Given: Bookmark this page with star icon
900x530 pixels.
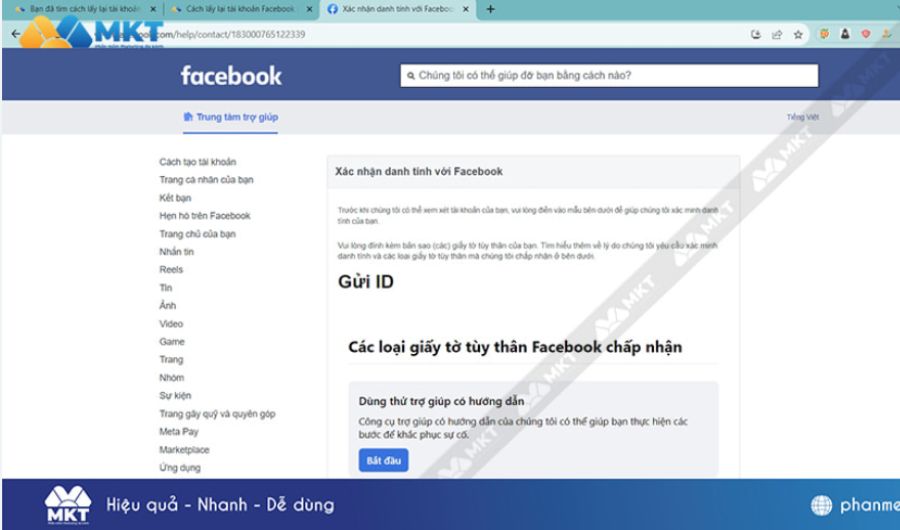Looking at the screenshot, I should pyautogui.click(x=798, y=34).
